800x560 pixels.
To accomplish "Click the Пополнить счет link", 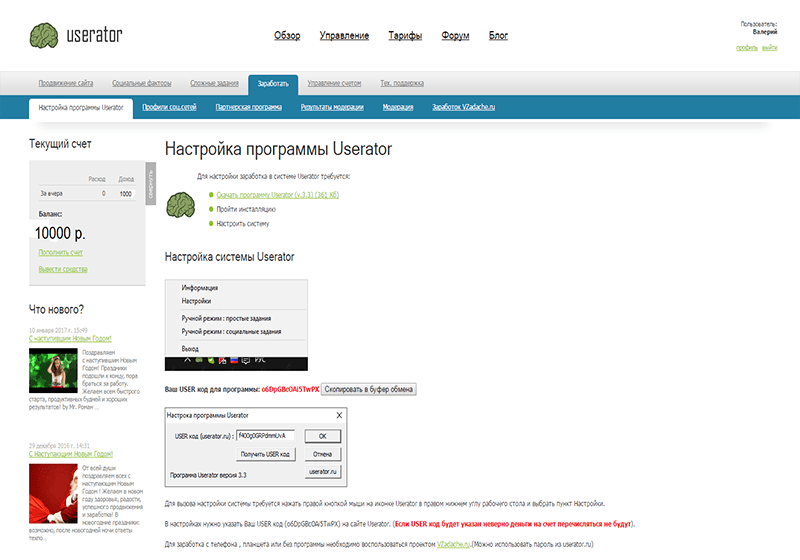I will pos(60,252).
